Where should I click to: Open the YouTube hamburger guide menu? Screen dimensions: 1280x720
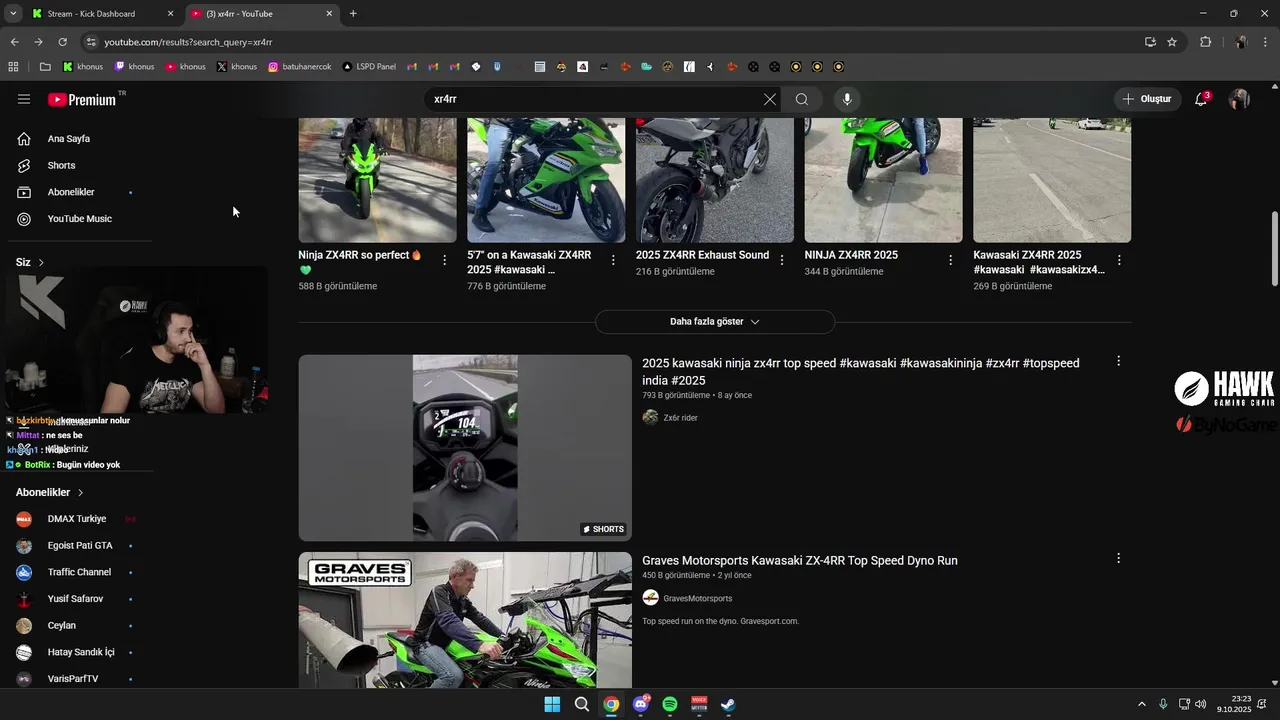24,99
